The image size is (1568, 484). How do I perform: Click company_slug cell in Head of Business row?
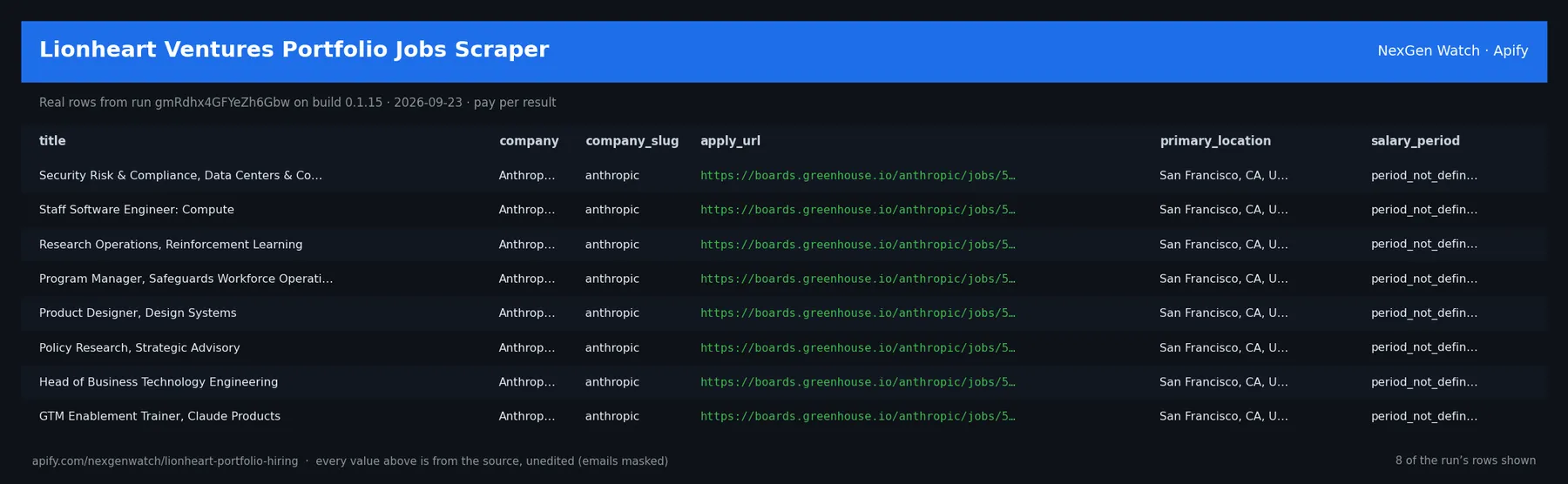pos(612,382)
